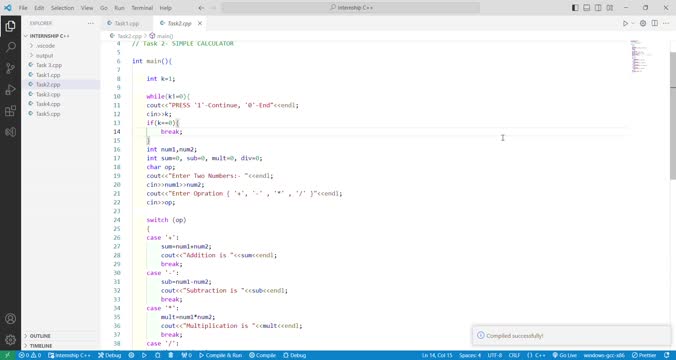Open the Source Control view

[10, 68]
